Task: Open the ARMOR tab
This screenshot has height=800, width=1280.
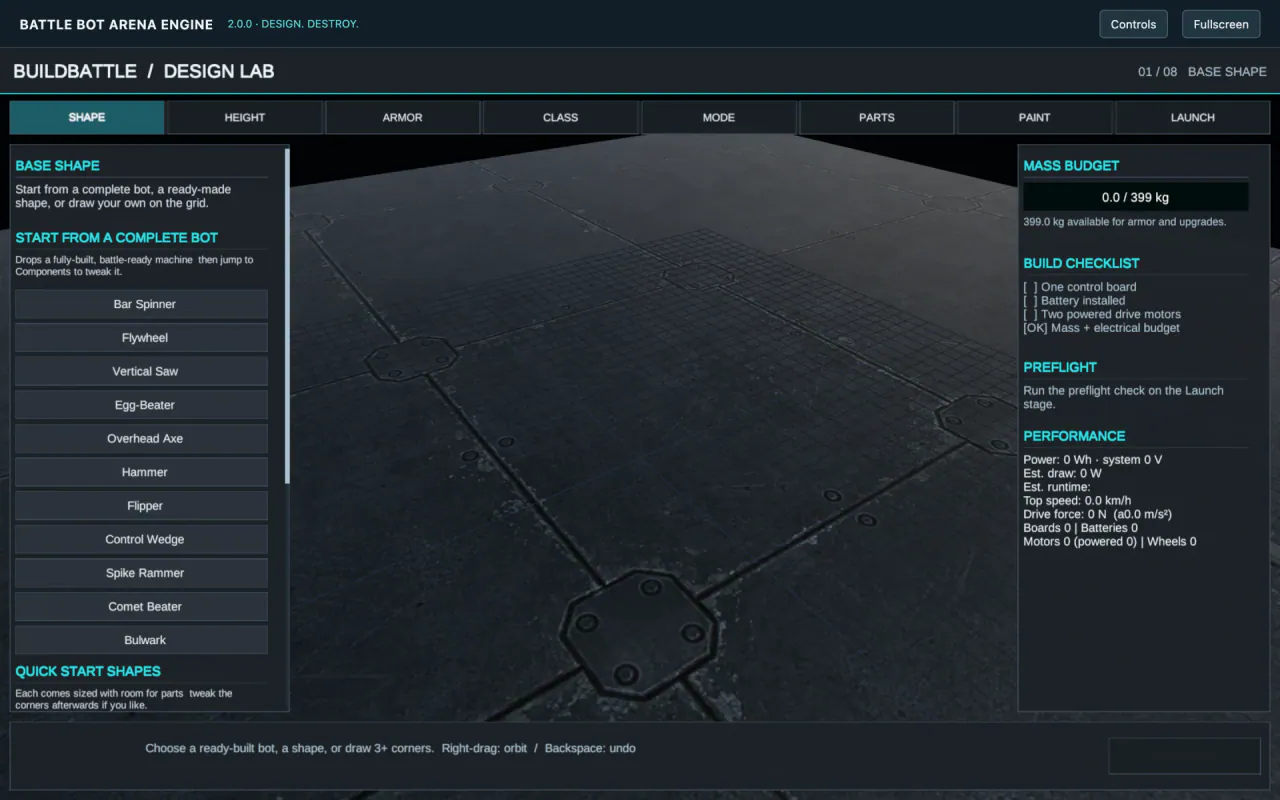Action: click(403, 117)
